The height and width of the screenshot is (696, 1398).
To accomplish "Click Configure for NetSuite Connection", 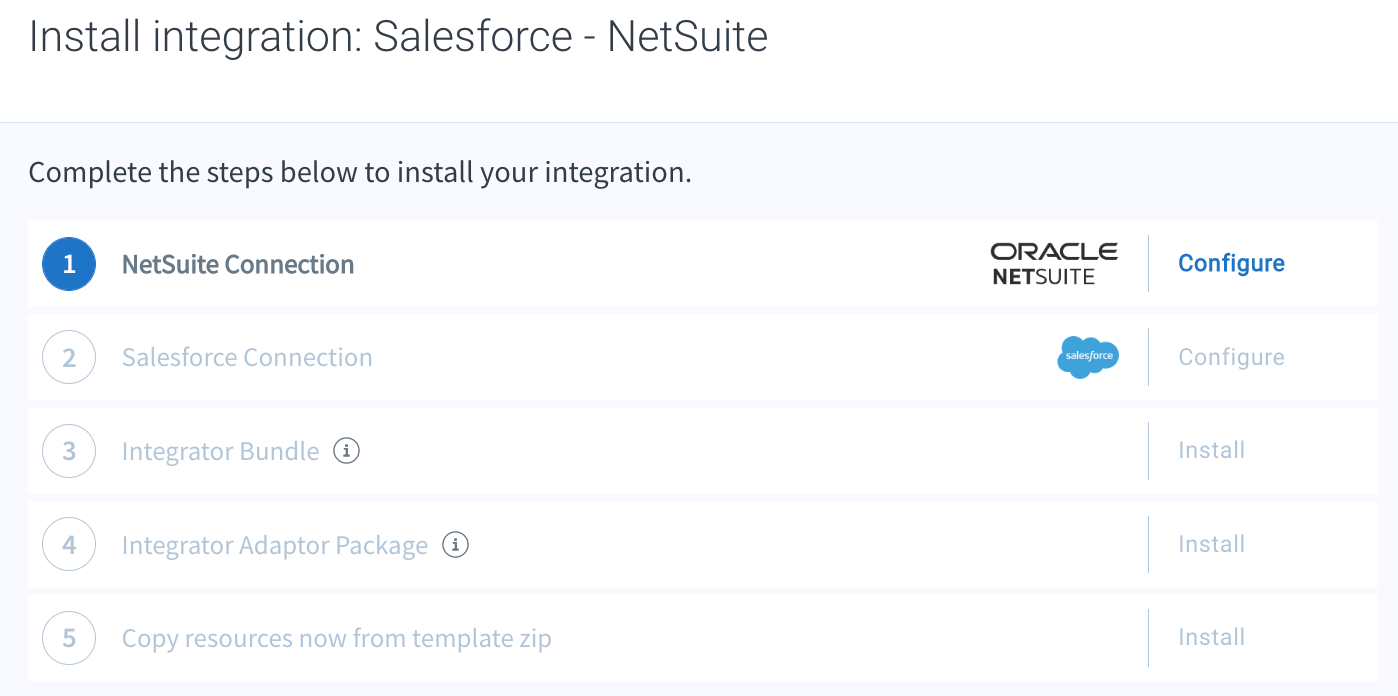I will click(1231, 263).
